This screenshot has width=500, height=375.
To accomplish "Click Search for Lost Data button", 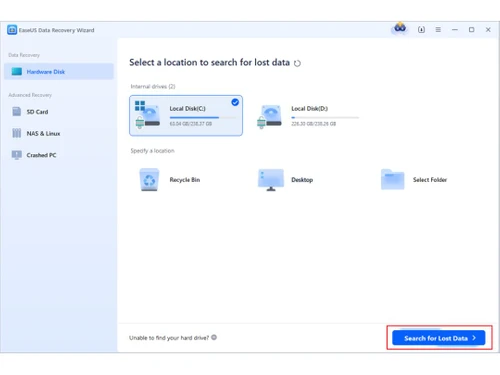I will click(x=439, y=338).
